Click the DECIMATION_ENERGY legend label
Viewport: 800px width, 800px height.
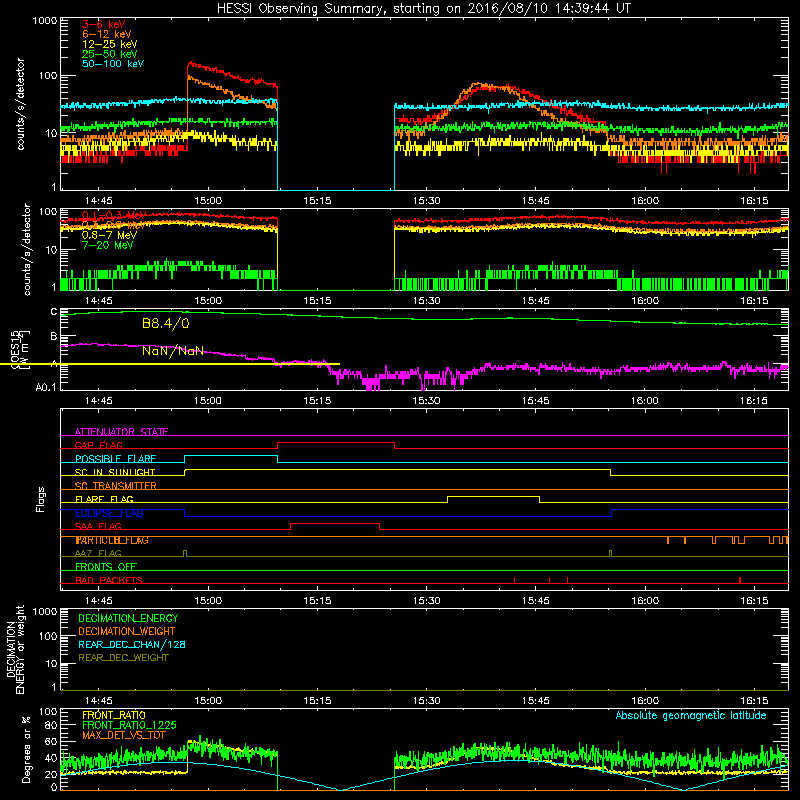click(x=128, y=618)
